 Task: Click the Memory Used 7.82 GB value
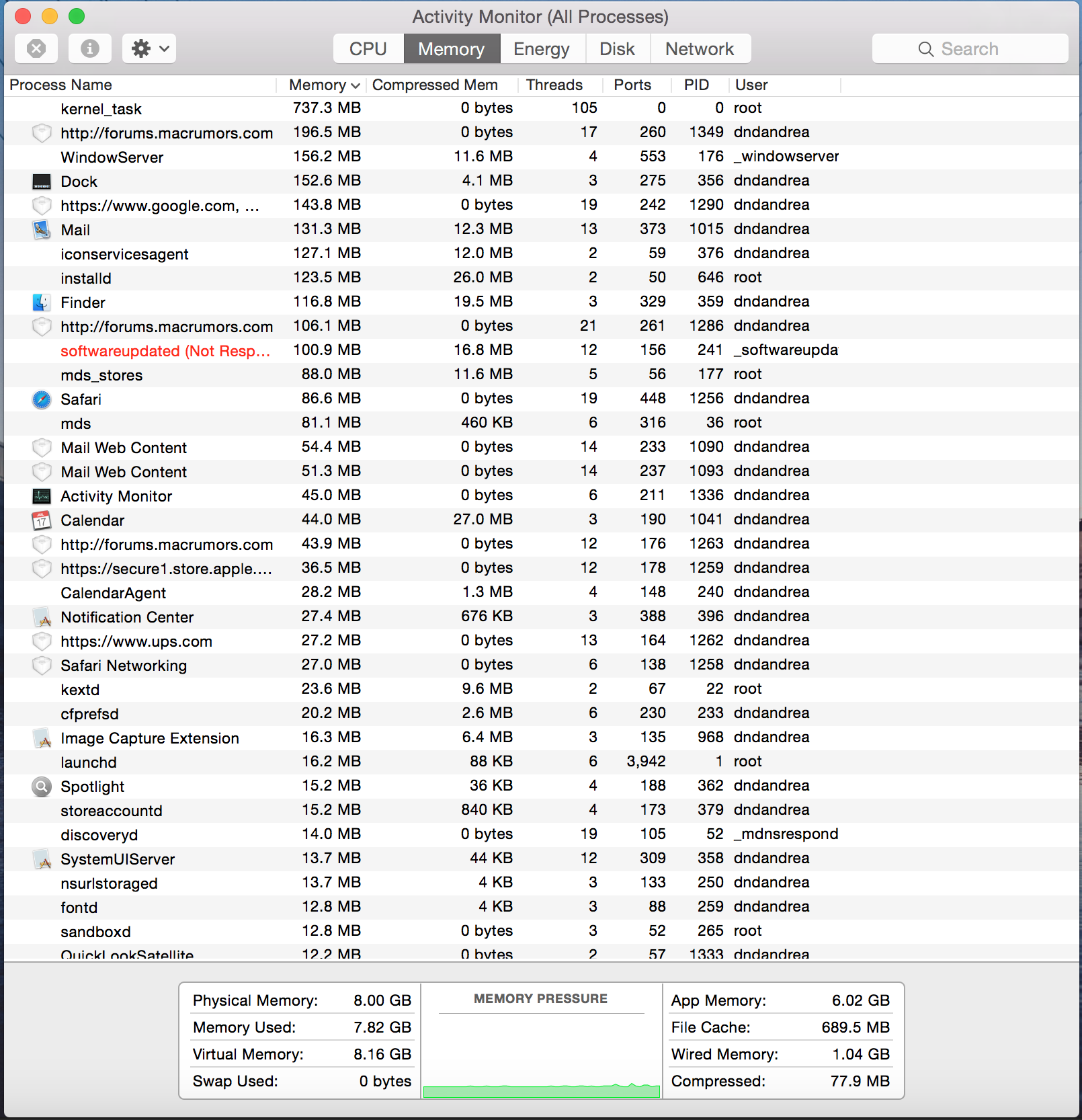coord(382,1027)
